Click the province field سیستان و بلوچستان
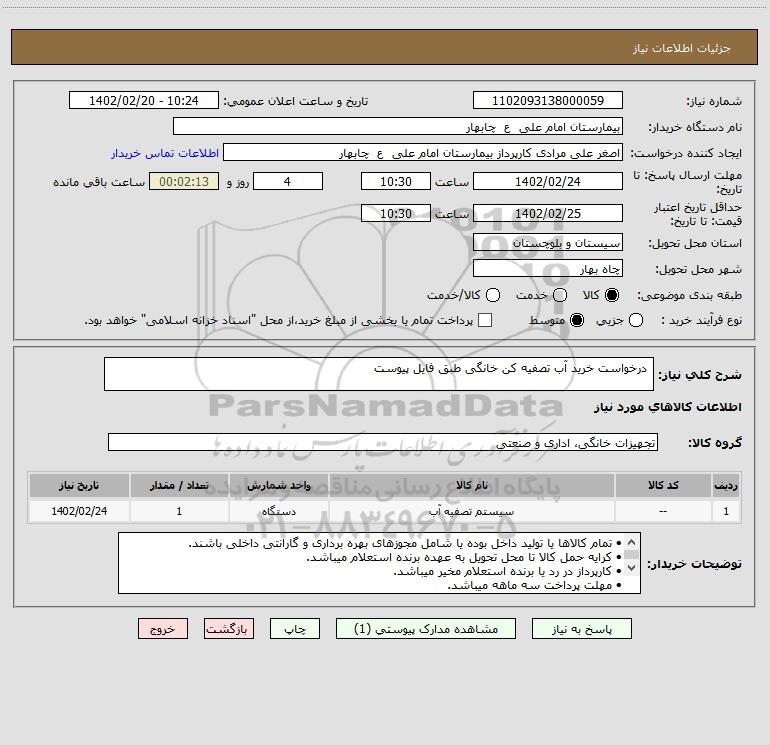770x745 pixels. pyautogui.click(x=548, y=243)
